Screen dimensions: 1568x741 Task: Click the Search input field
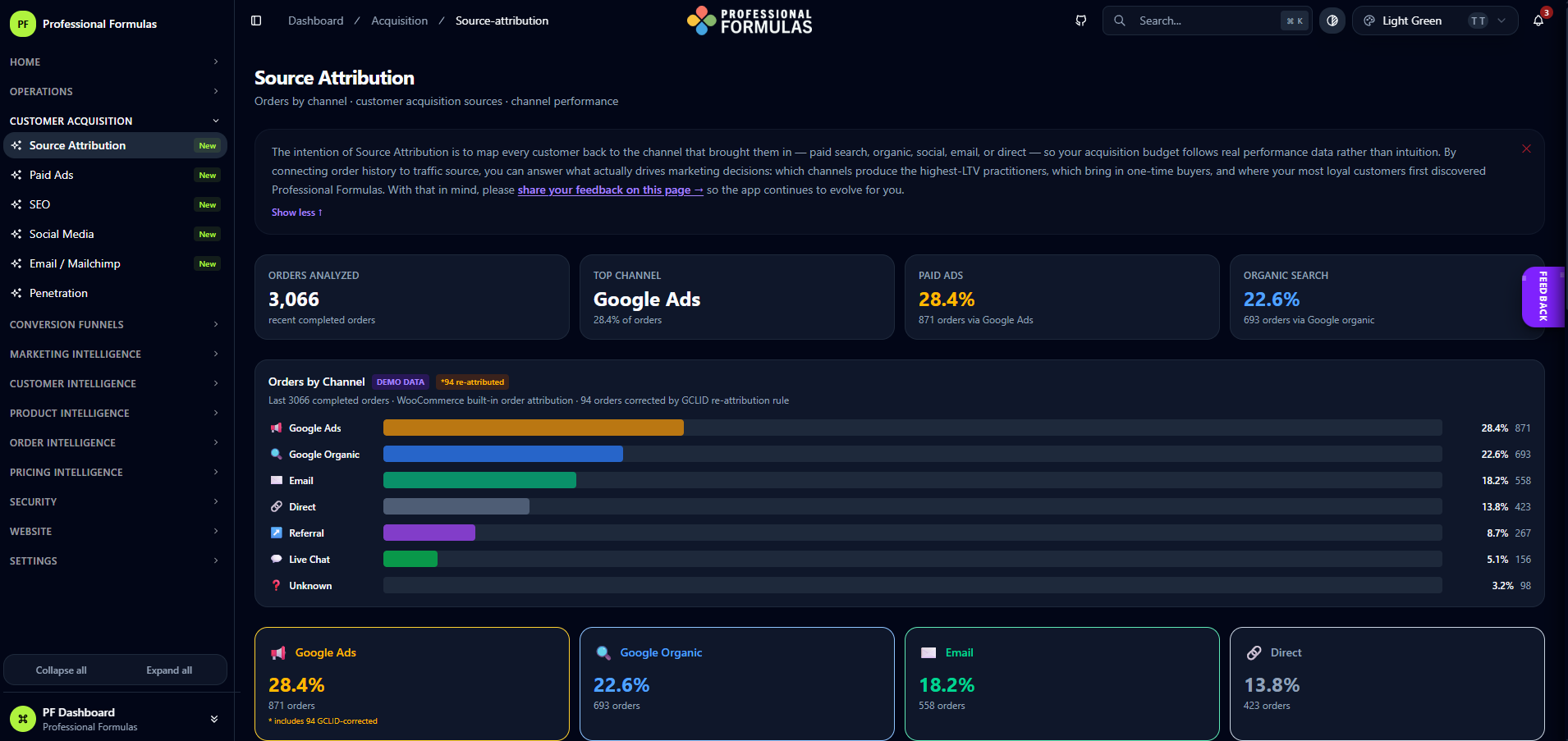point(1207,21)
